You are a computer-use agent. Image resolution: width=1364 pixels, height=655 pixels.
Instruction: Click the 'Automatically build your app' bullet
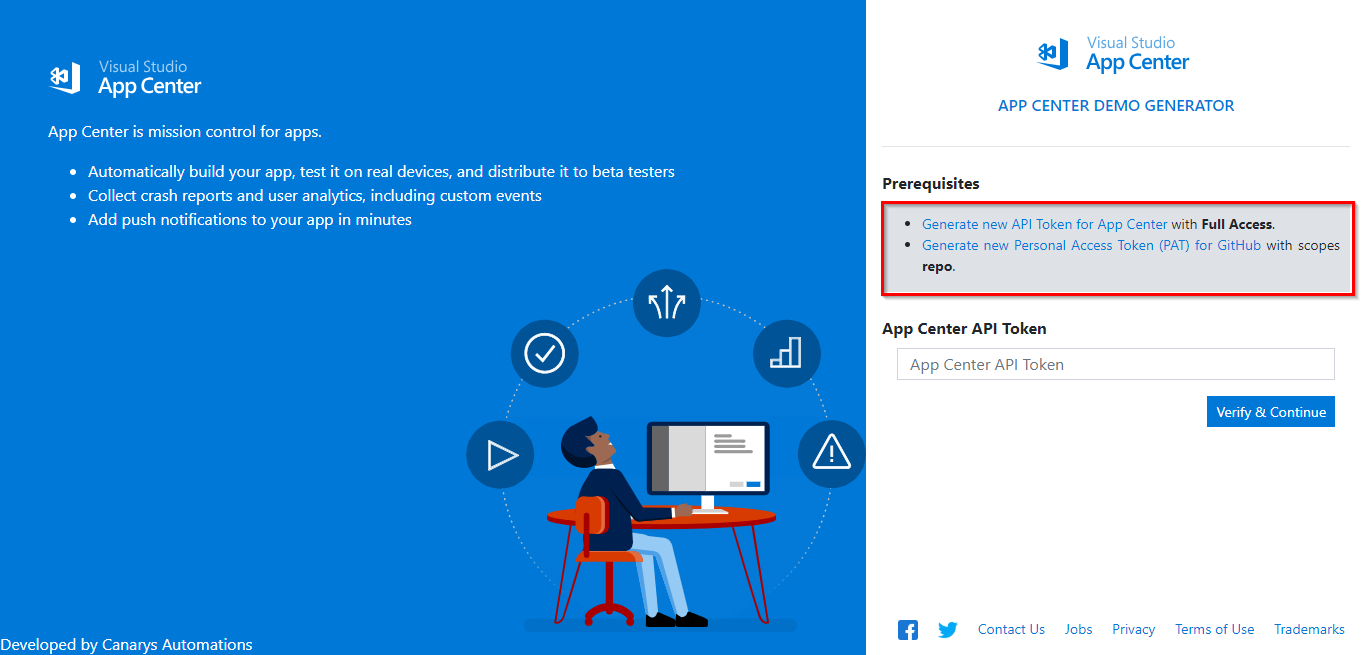tap(381, 171)
